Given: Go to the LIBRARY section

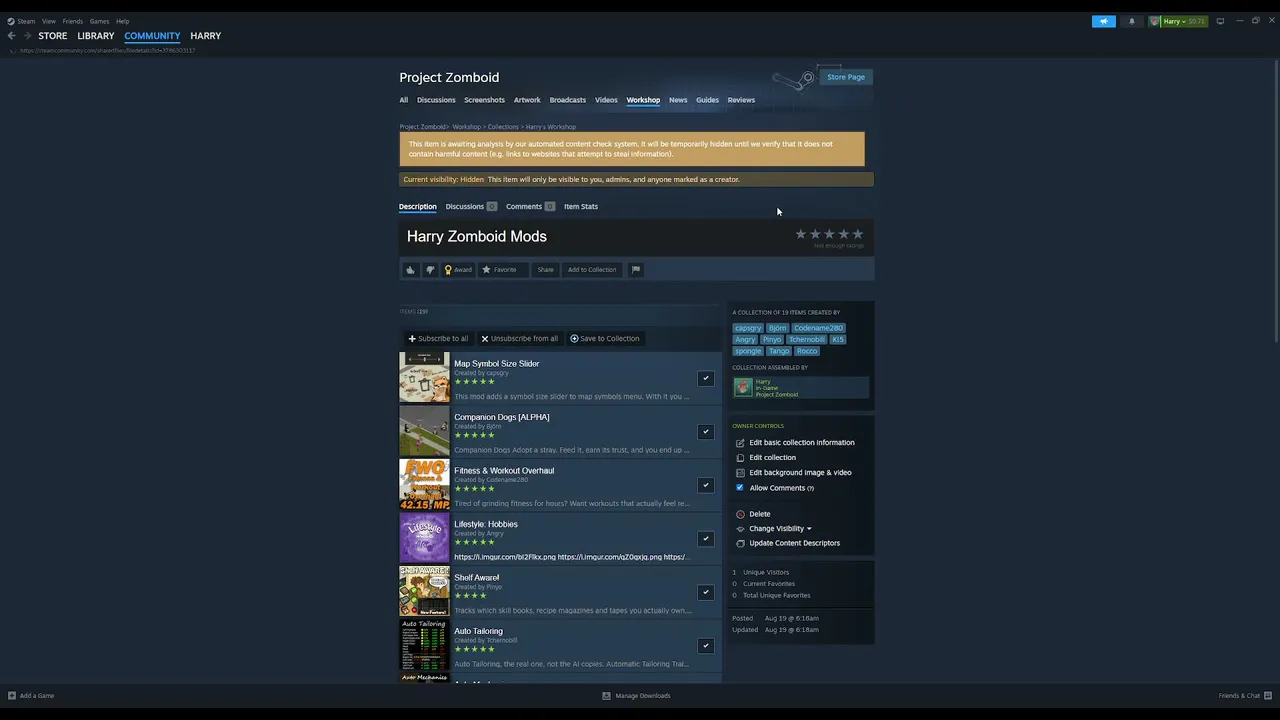Looking at the screenshot, I should (x=96, y=36).
